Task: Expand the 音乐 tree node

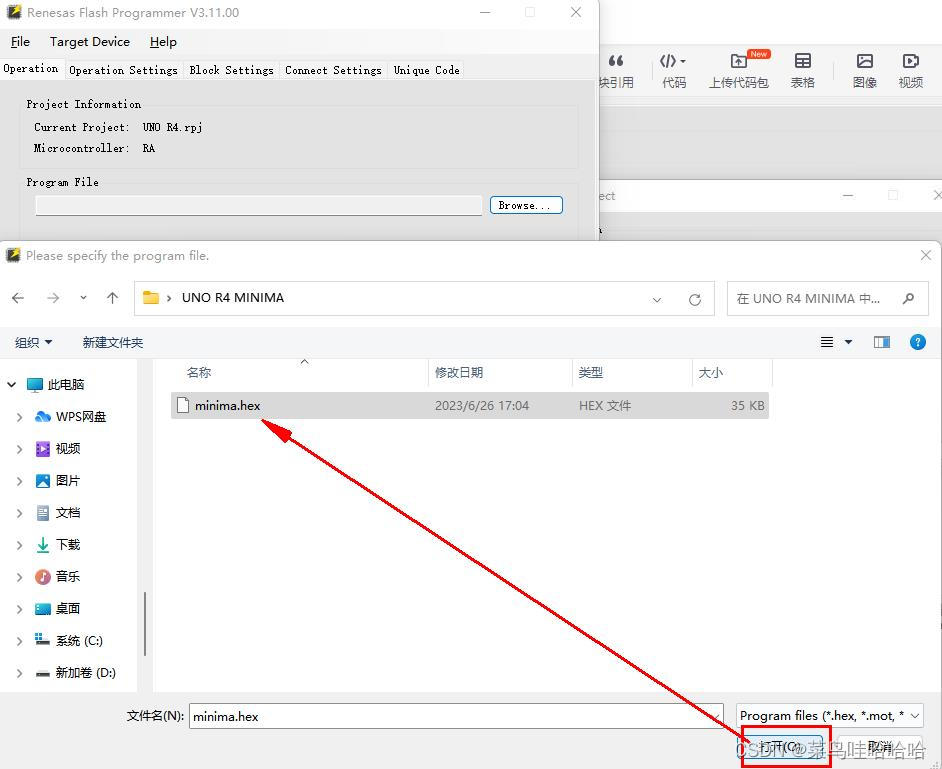Action: coord(19,577)
